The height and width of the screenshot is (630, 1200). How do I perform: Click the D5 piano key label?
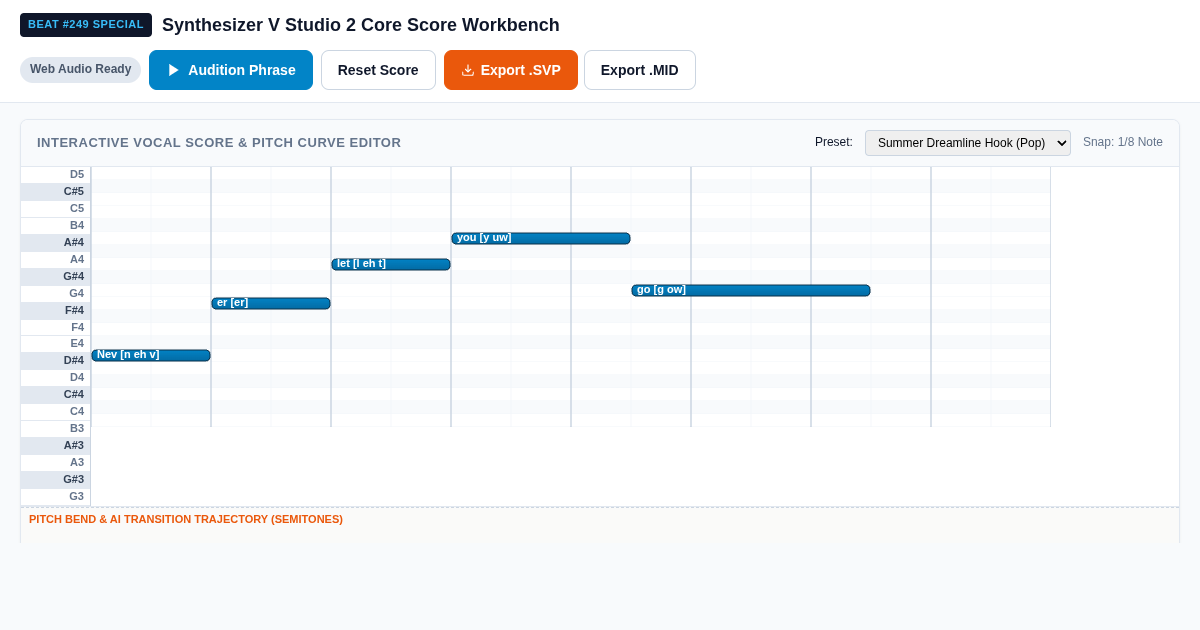tap(56, 174)
